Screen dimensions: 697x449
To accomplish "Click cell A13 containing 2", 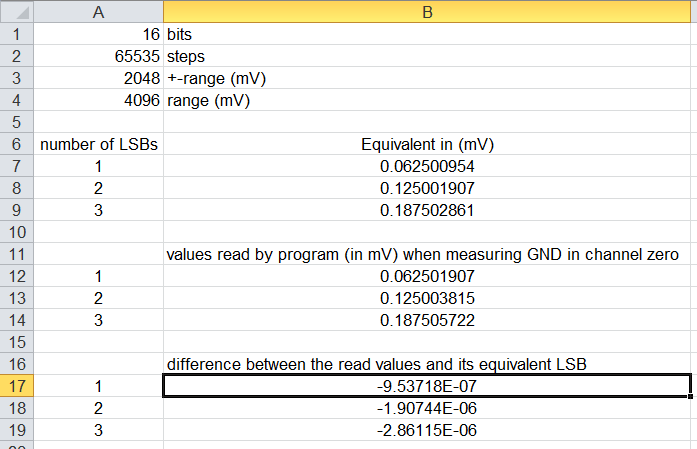I will (98, 298).
